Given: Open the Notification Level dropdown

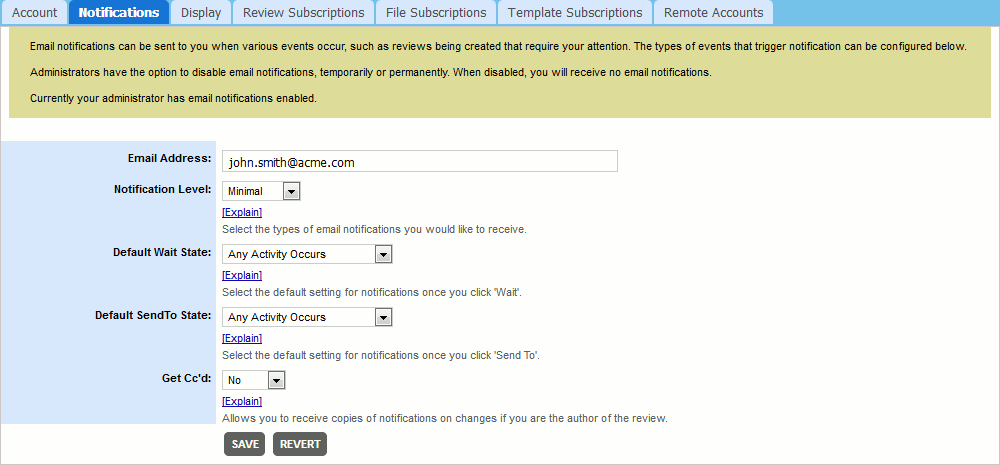Looking at the screenshot, I should [x=261, y=191].
